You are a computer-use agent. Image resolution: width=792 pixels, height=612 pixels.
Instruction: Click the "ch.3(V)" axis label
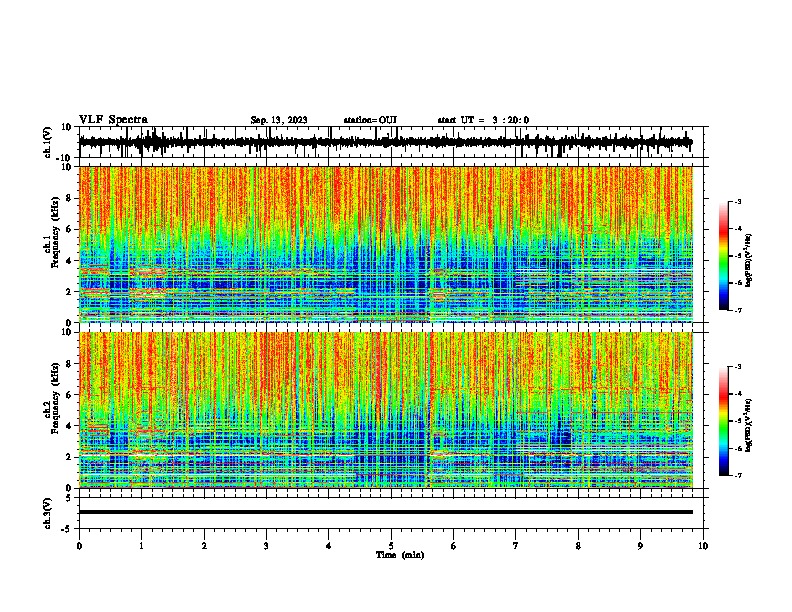point(48,513)
